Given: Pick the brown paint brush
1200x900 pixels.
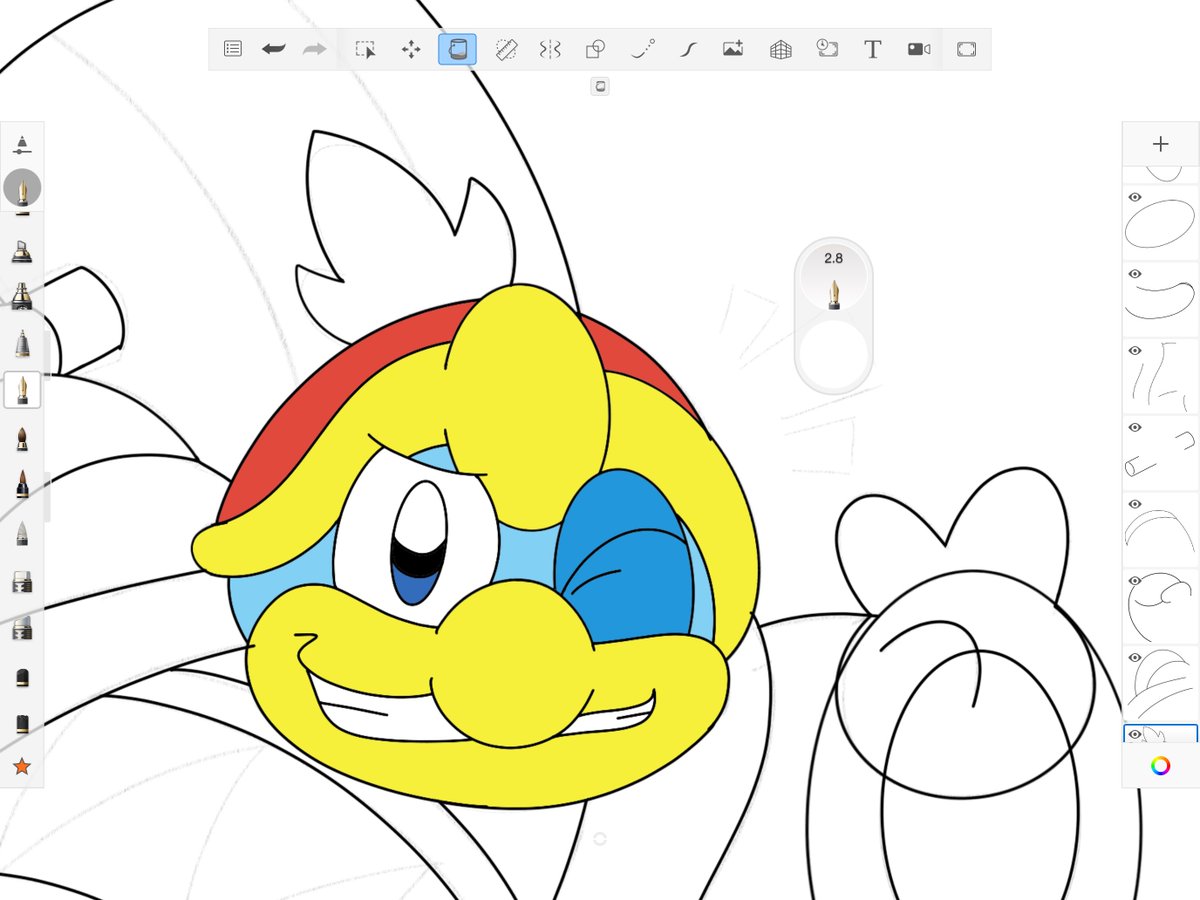Looking at the screenshot, I should 22,438.
